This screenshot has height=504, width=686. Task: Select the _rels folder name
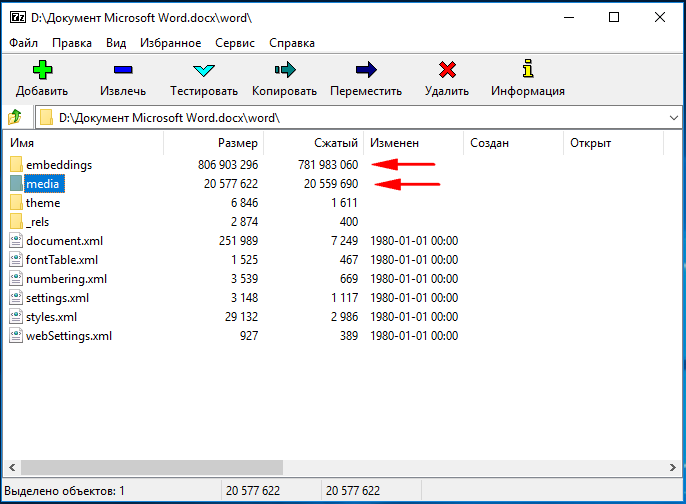pyautogui.click(x=38, y=222)
